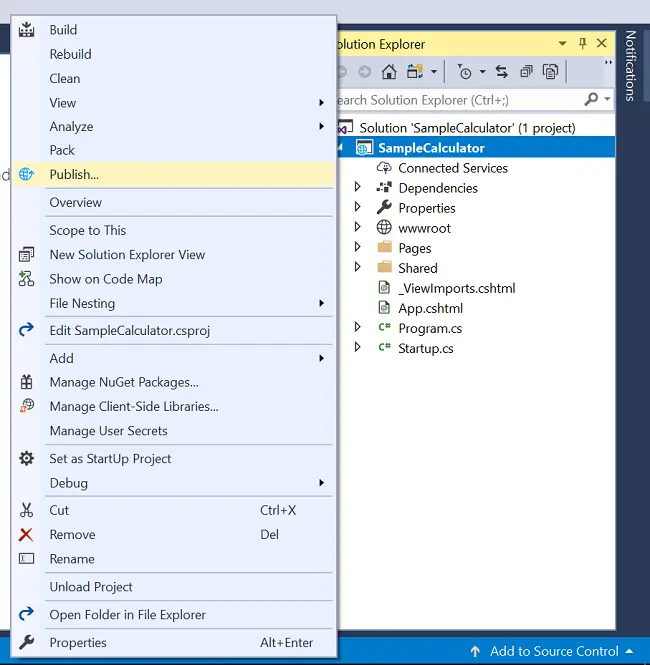Choose Edit SampleCalculator.csproj
This screenshot has height=665, width=650.
[174, 330]
